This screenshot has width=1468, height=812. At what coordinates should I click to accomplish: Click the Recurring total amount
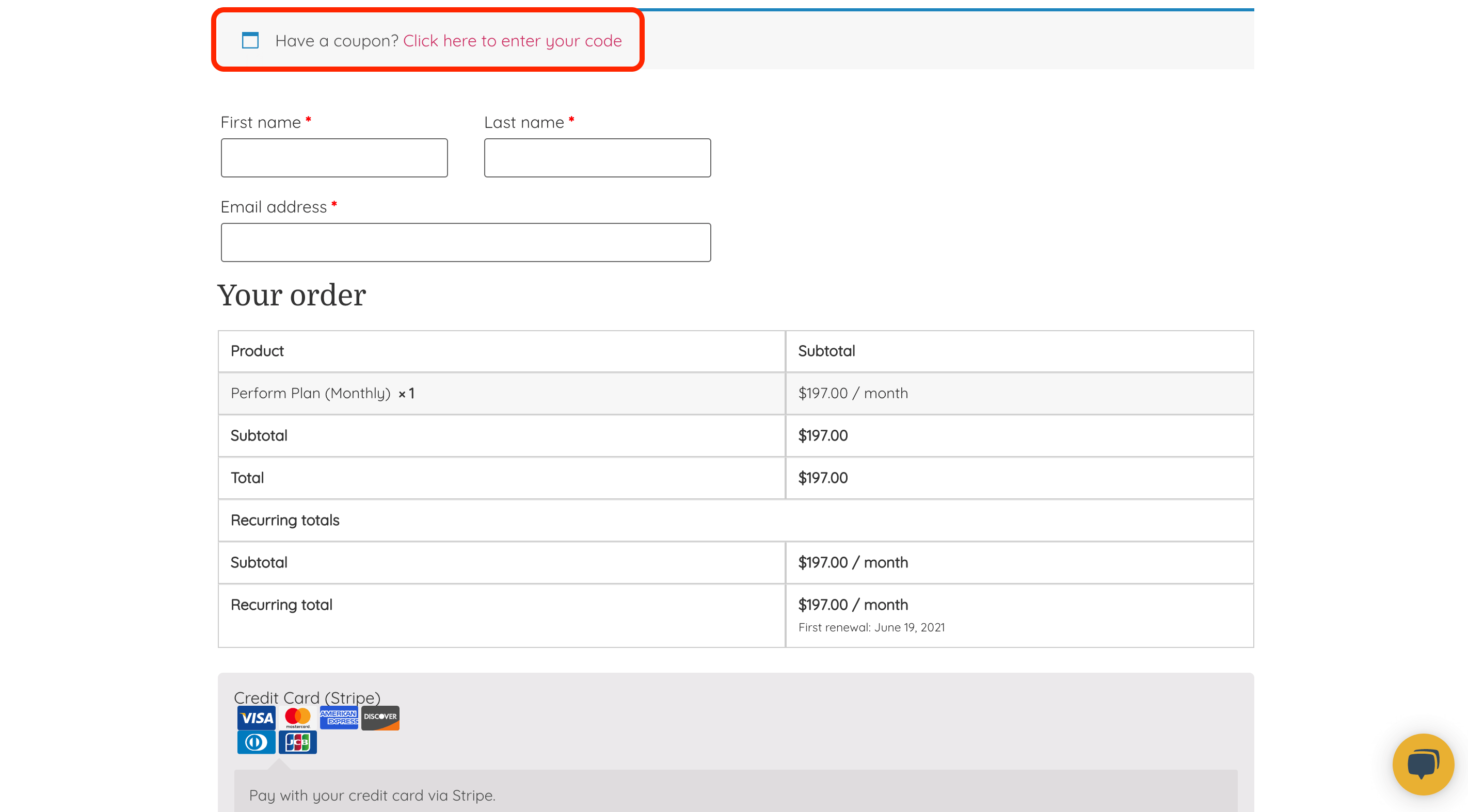(853, 604)
